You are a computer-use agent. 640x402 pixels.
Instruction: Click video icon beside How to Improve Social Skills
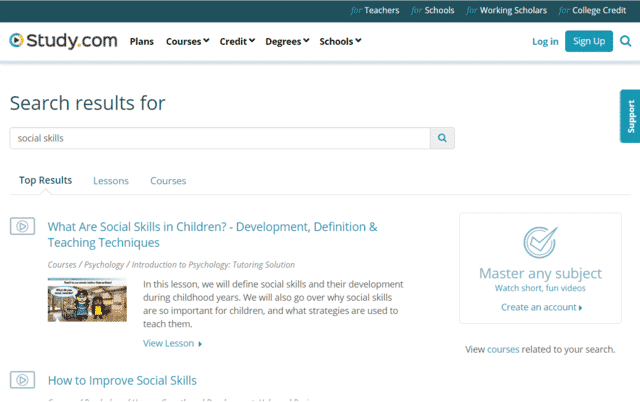(x=22, y=380)
